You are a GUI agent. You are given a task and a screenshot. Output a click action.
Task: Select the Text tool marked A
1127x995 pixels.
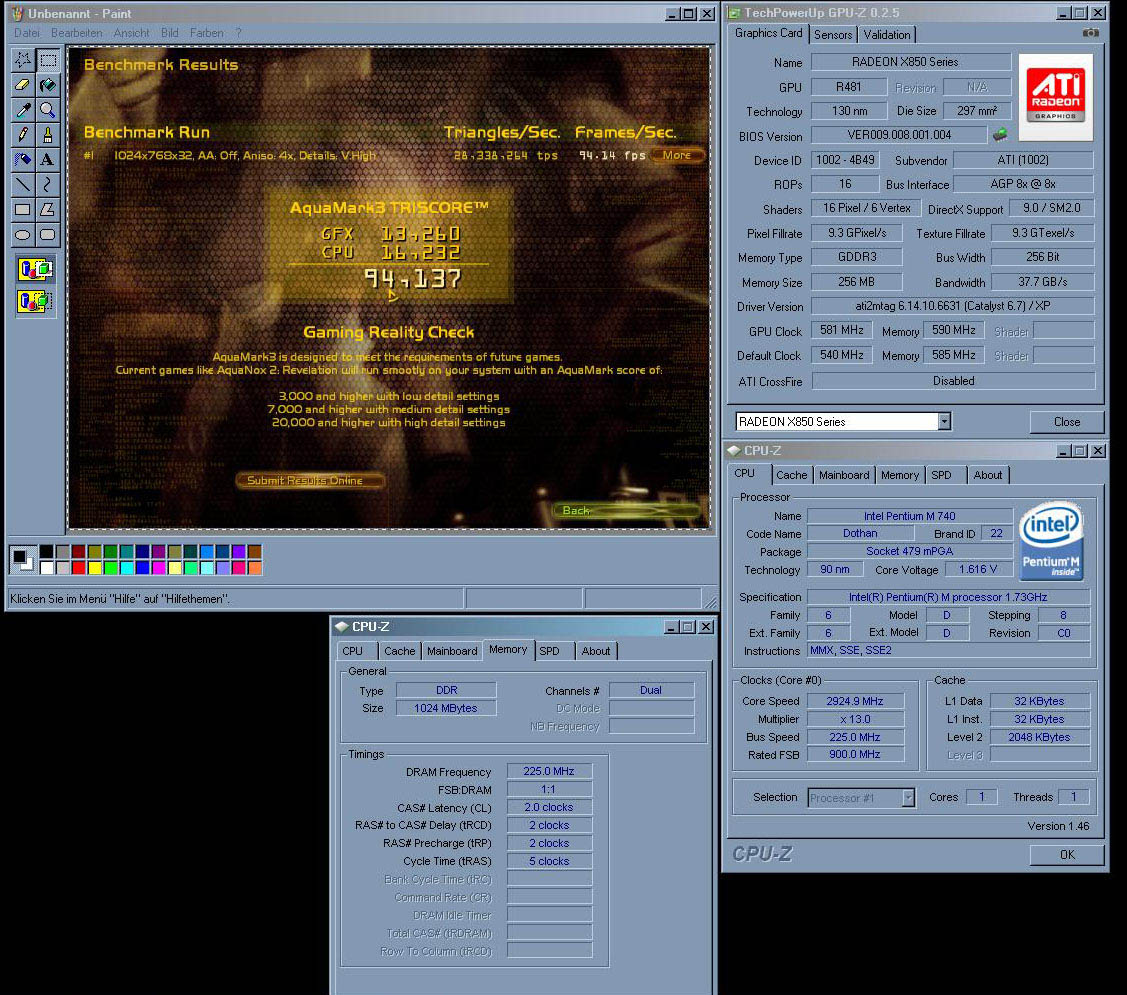[48, 160]
